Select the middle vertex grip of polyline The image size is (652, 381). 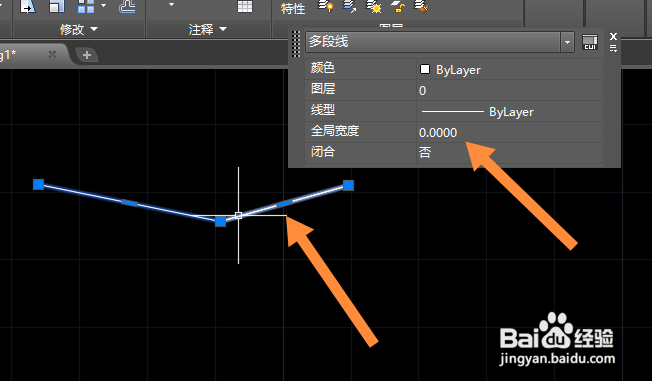(x=220, y=221)
